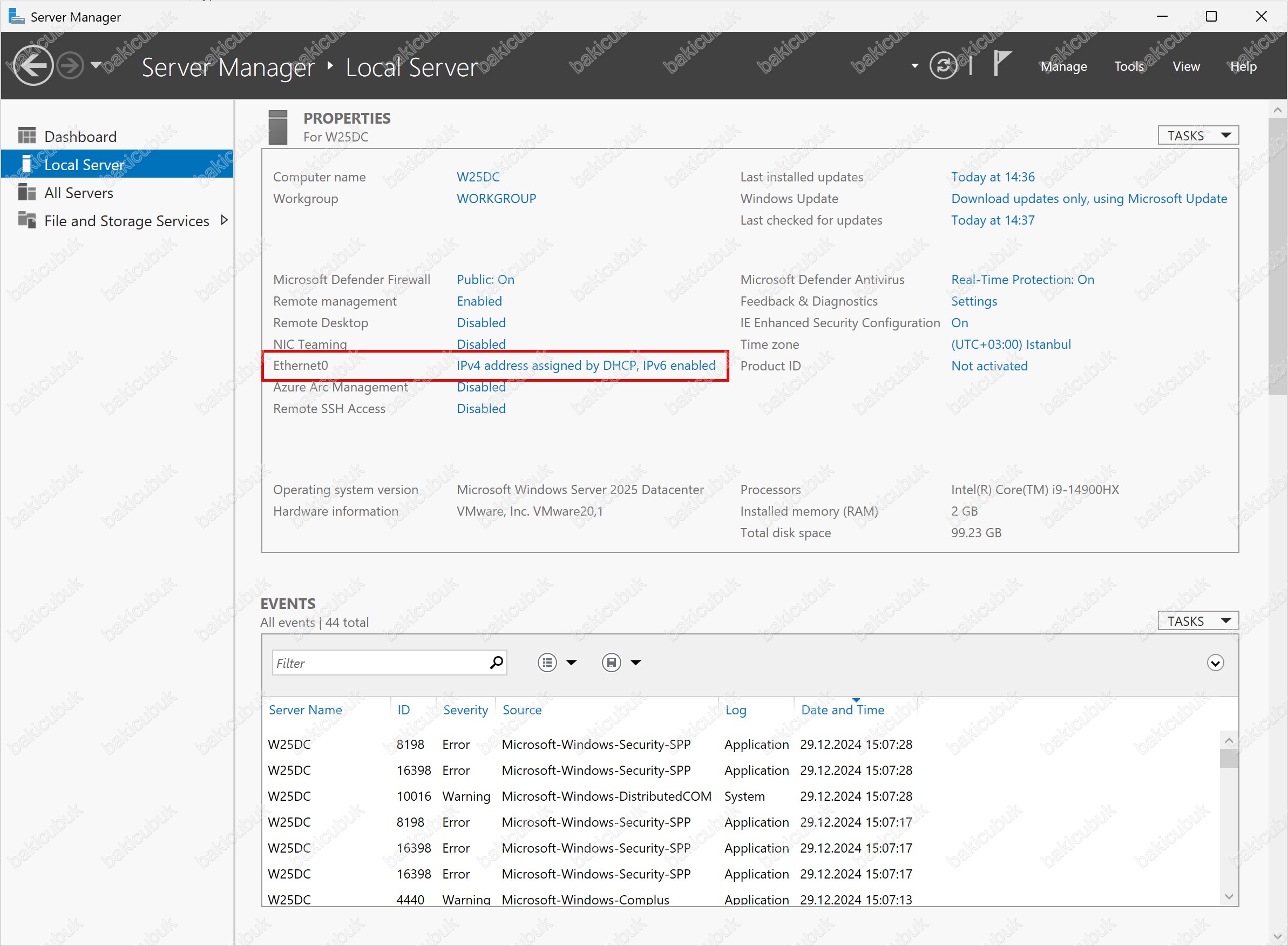
Task: Open dropdown arrow beside list criteria icon
Action: click(571, 663)
